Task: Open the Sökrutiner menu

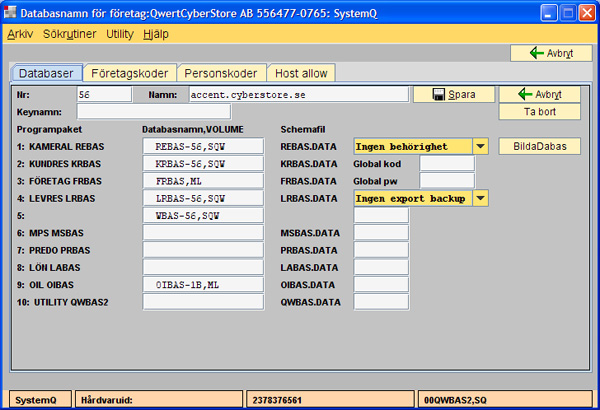Action: point(70,33)
